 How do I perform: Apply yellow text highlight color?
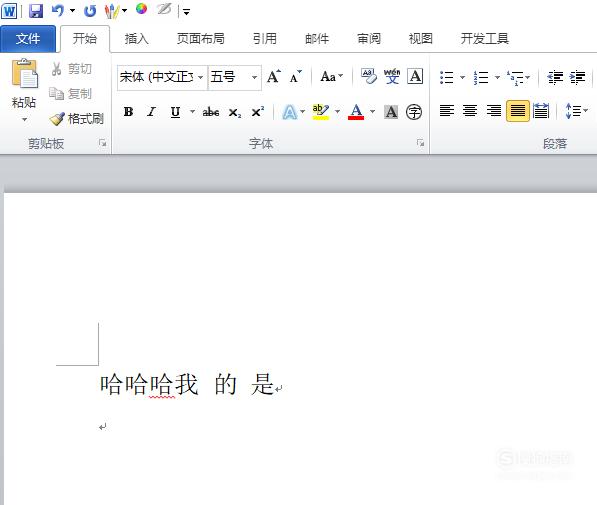(x=321, y=112)
